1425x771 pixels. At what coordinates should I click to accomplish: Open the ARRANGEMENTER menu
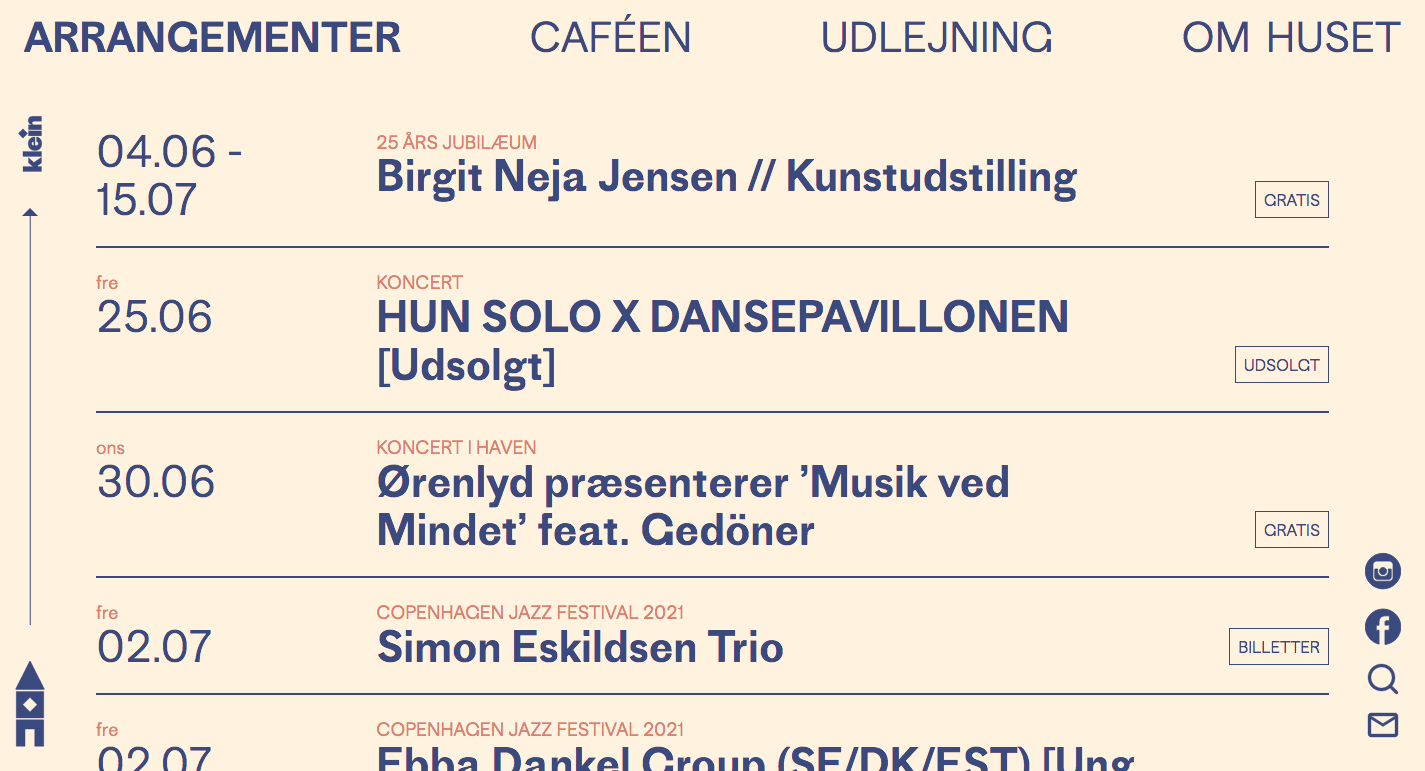point(212,38)
